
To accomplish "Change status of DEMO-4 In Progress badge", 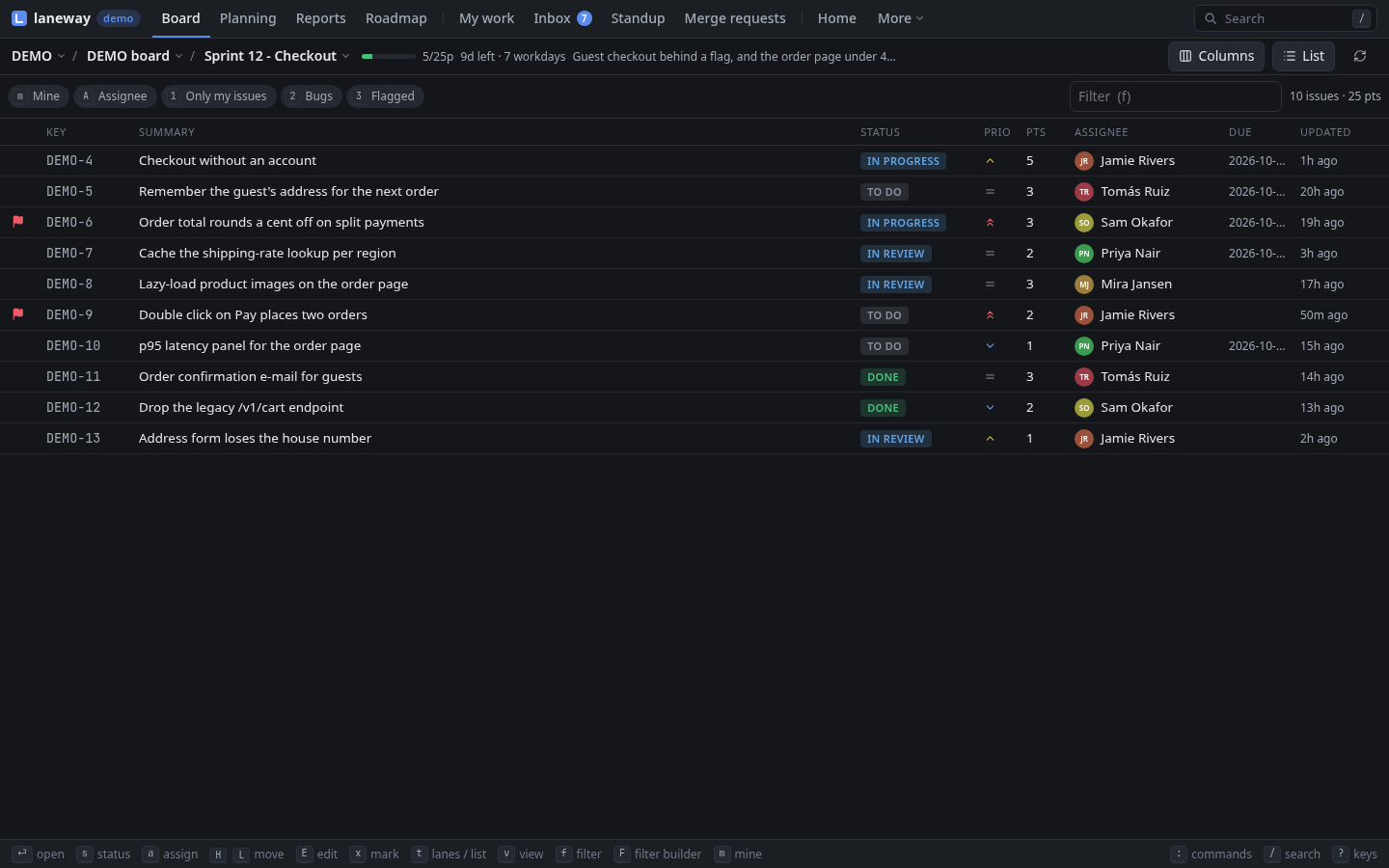I will point(903,161).
